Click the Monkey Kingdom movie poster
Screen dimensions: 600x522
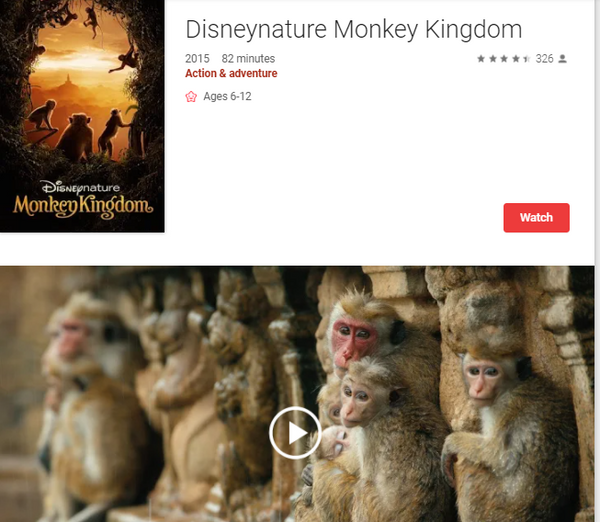(82, 116)
